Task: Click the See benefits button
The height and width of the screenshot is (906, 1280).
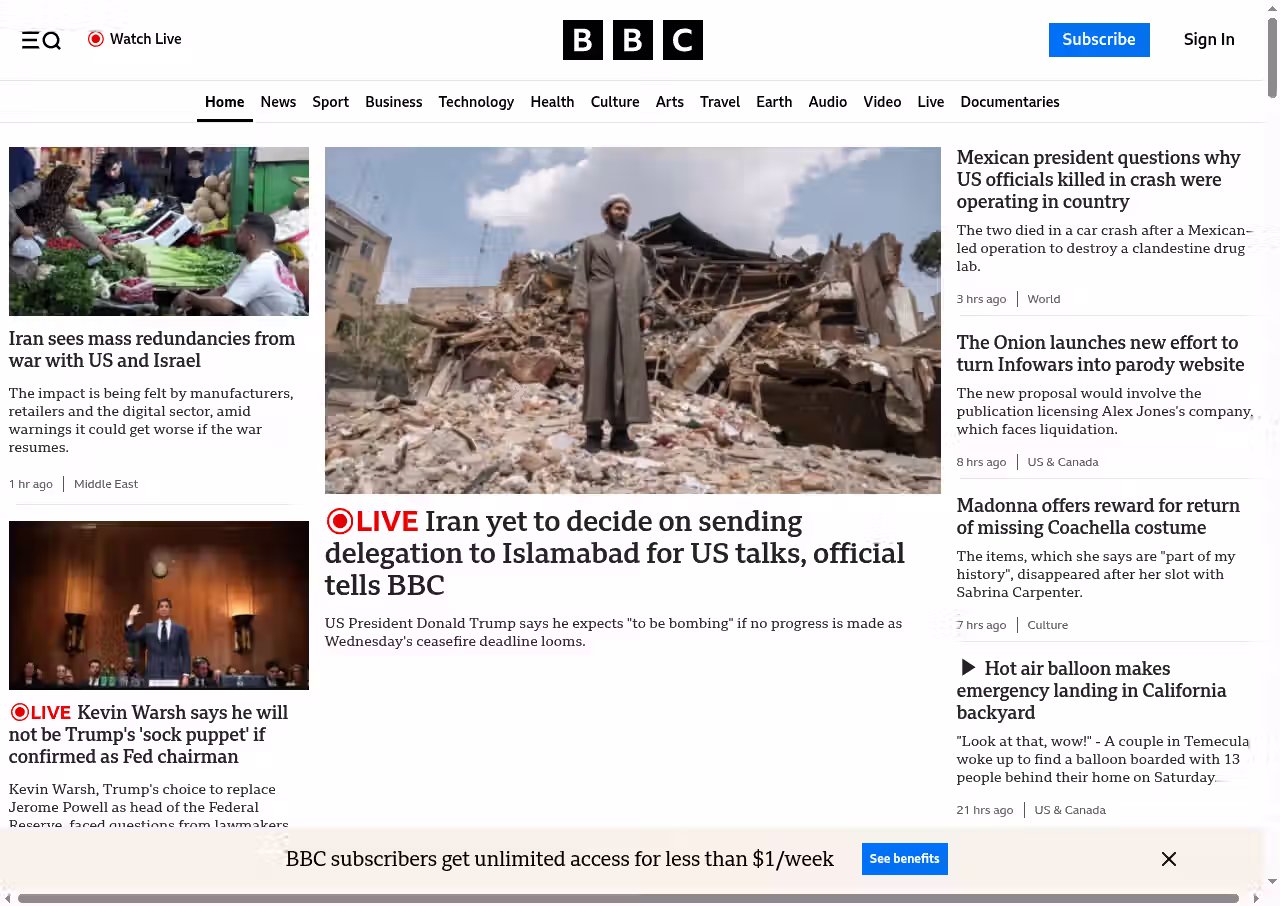Action: 904,859
